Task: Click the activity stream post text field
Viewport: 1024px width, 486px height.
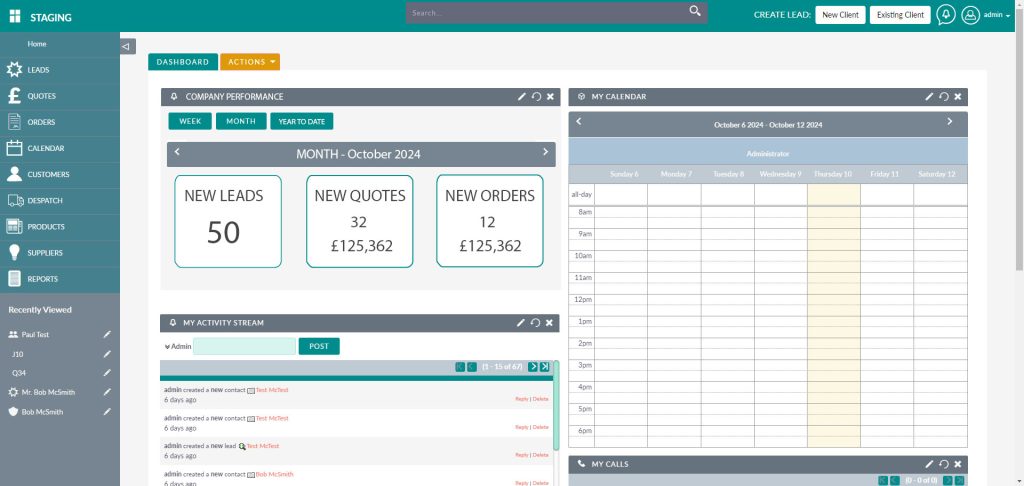Action: pyautogui.click(x=244, y=346)
